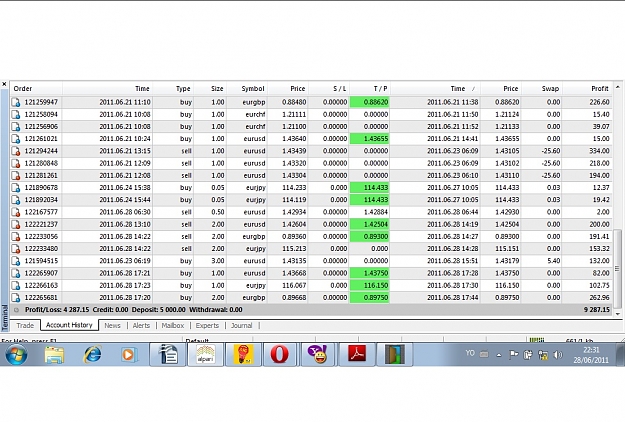
Task: Click the profit value 334.00
Action: pyautogui.click(x=599, y=151)
